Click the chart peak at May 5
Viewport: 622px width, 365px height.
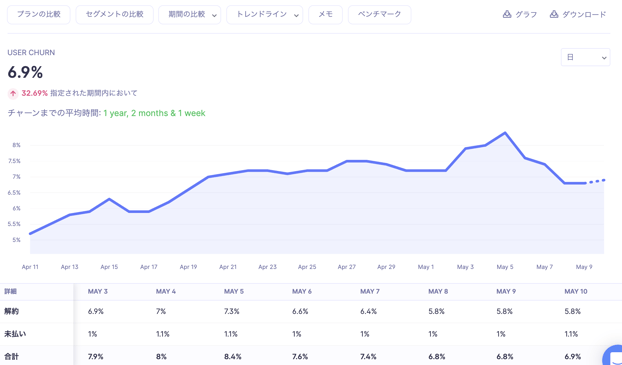coord(505,133)
